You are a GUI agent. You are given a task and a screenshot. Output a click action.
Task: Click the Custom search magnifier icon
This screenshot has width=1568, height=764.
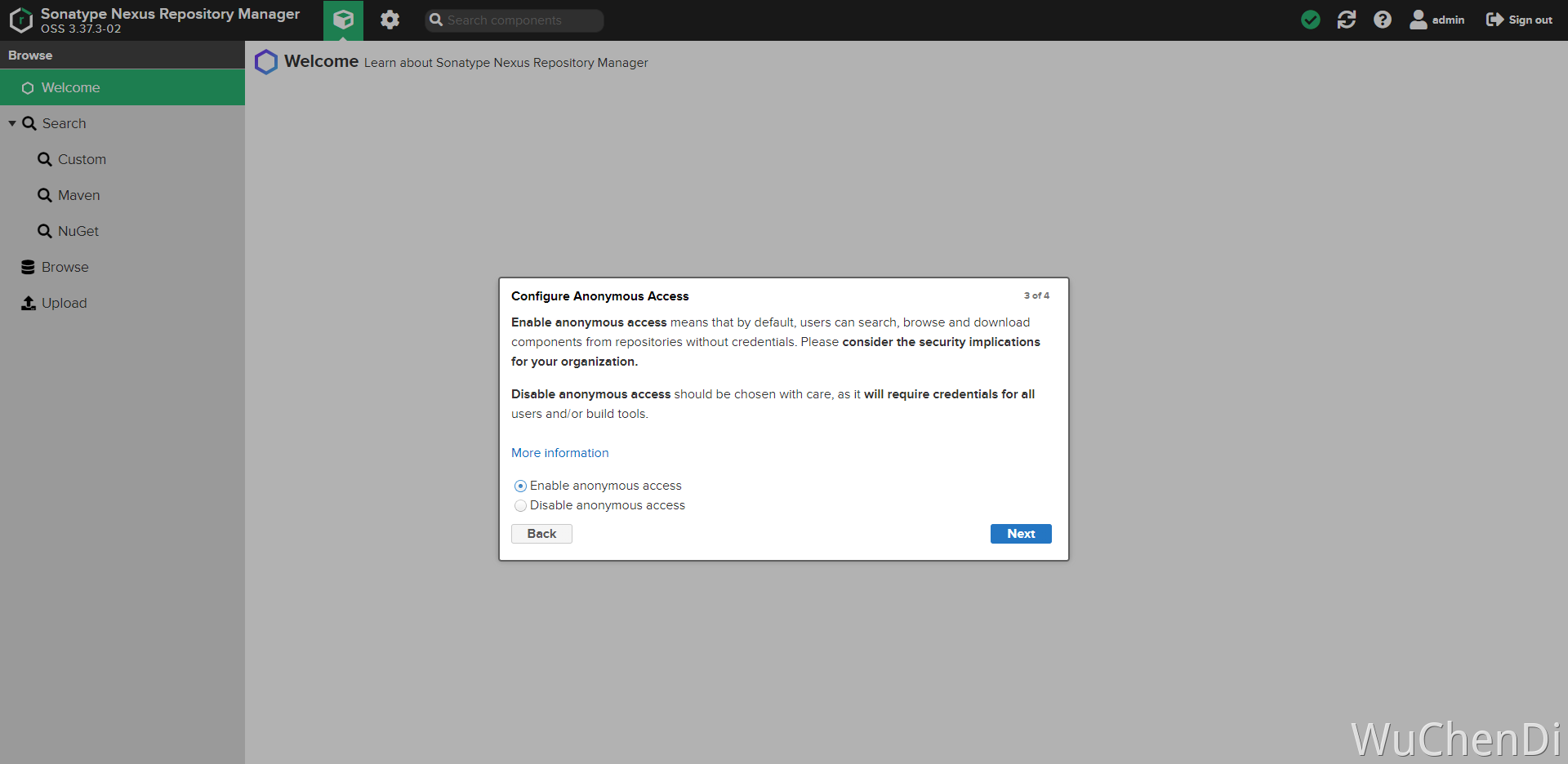45,159
